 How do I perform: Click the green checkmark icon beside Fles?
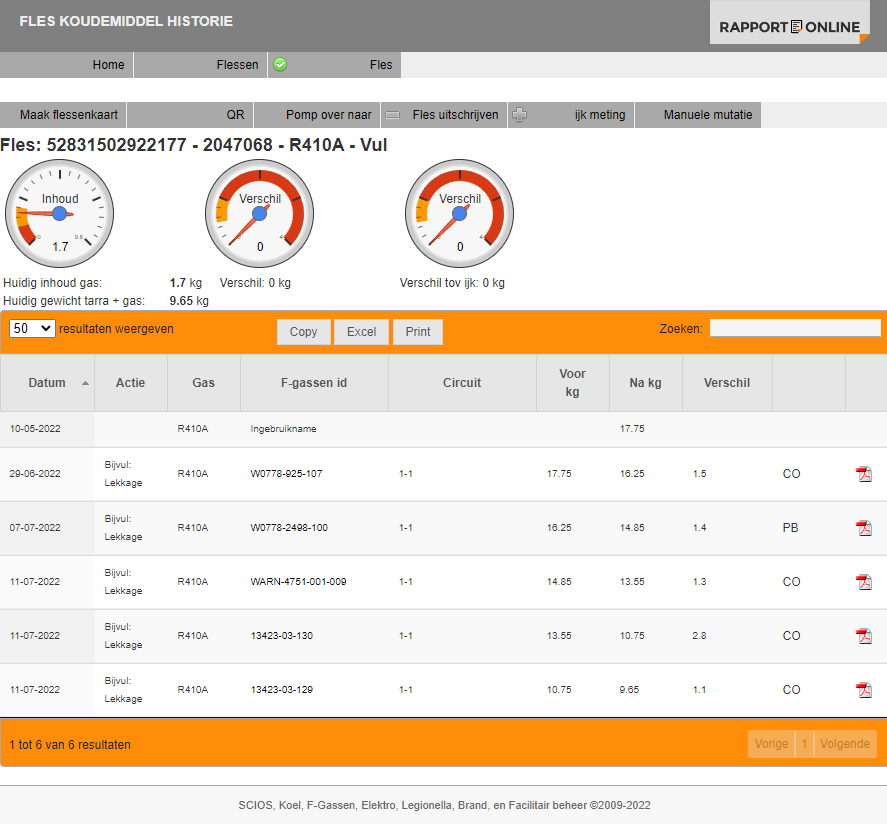click(280, 65)
